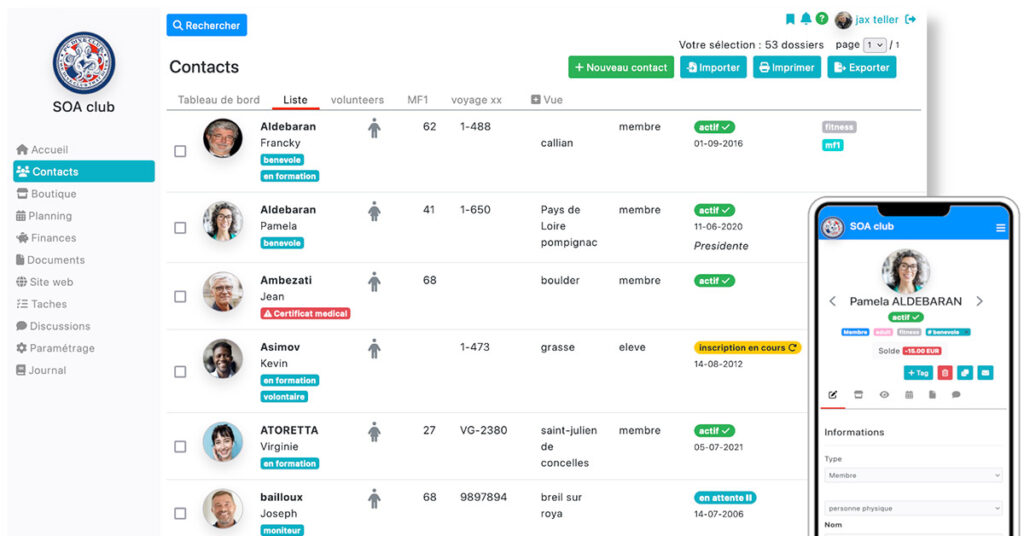This screenshot has height=536, width=1024.
Task: Click the 'fitness' grey tag on Francky's row
Action: tap(839, 127)
